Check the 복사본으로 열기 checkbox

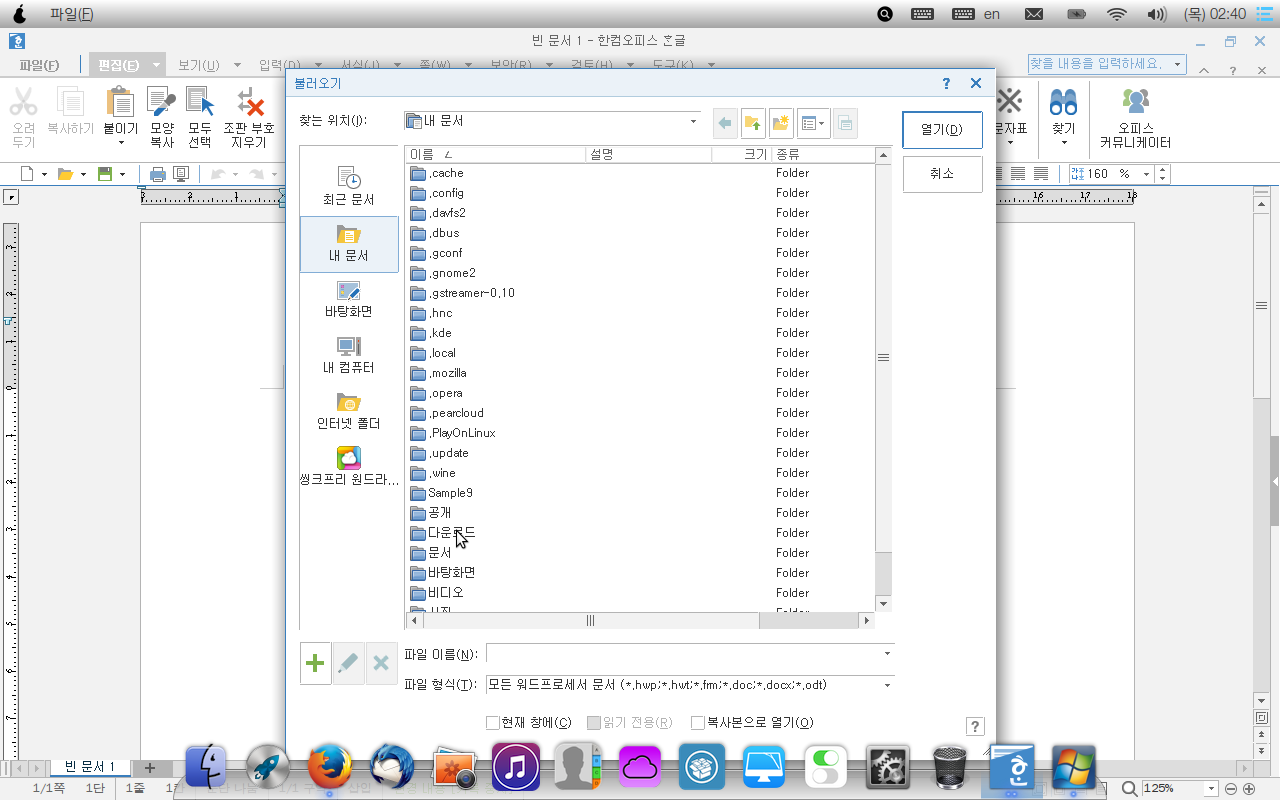698,723
